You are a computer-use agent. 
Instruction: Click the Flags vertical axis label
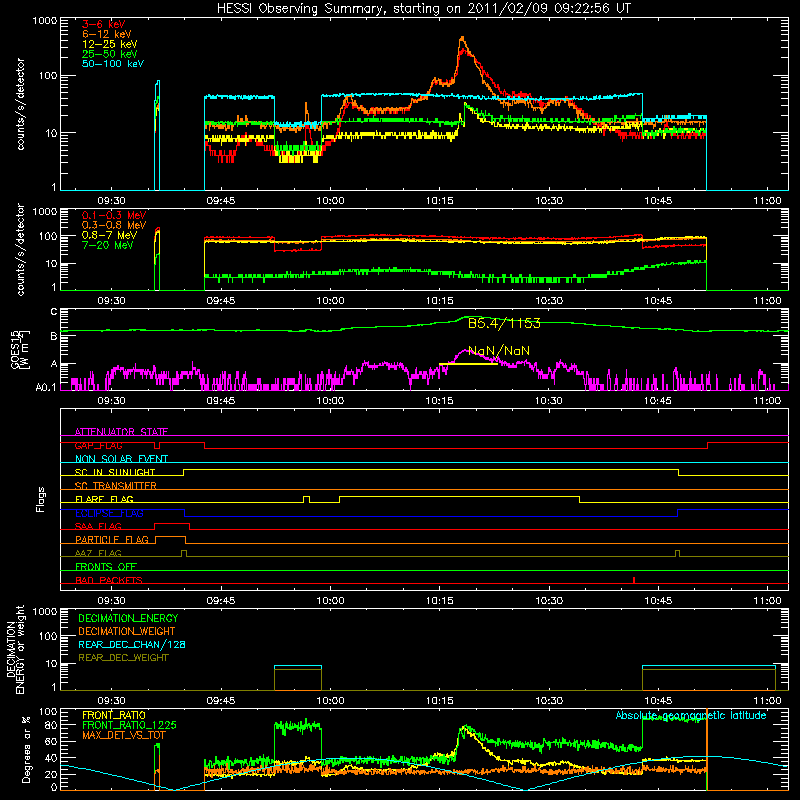click(41, 499)
